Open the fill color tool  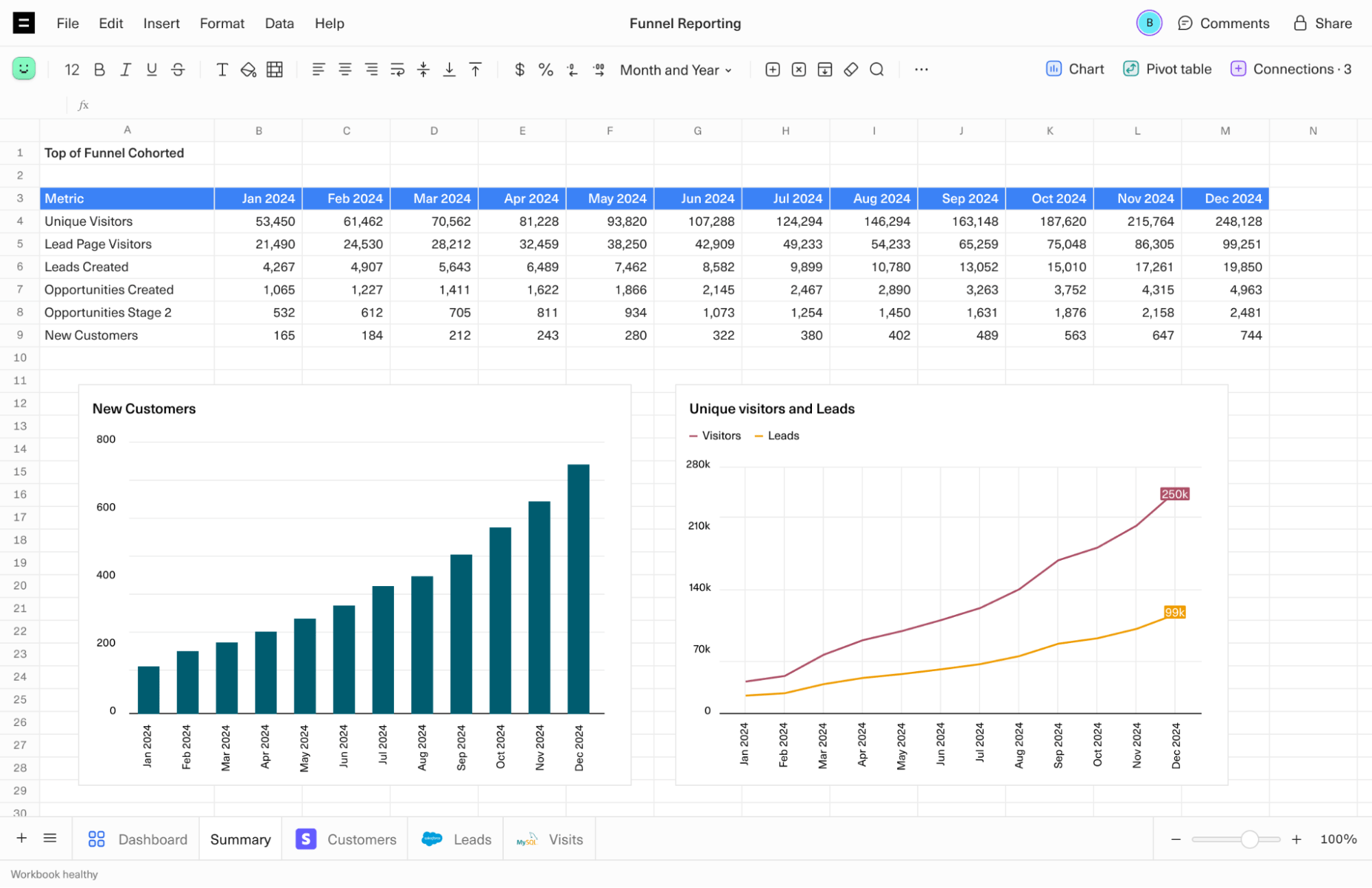tap(248, 69)
